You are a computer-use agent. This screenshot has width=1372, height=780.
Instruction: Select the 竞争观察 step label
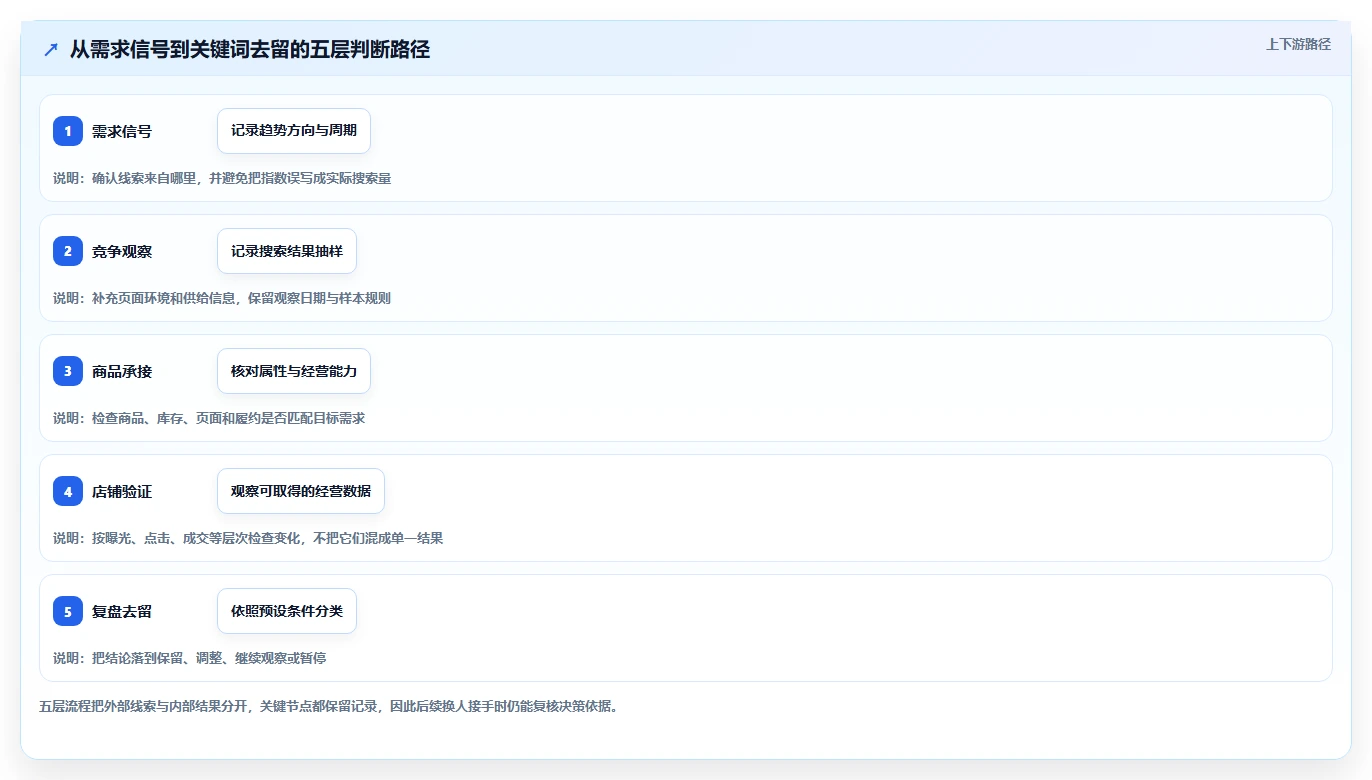tap(122, 252)
